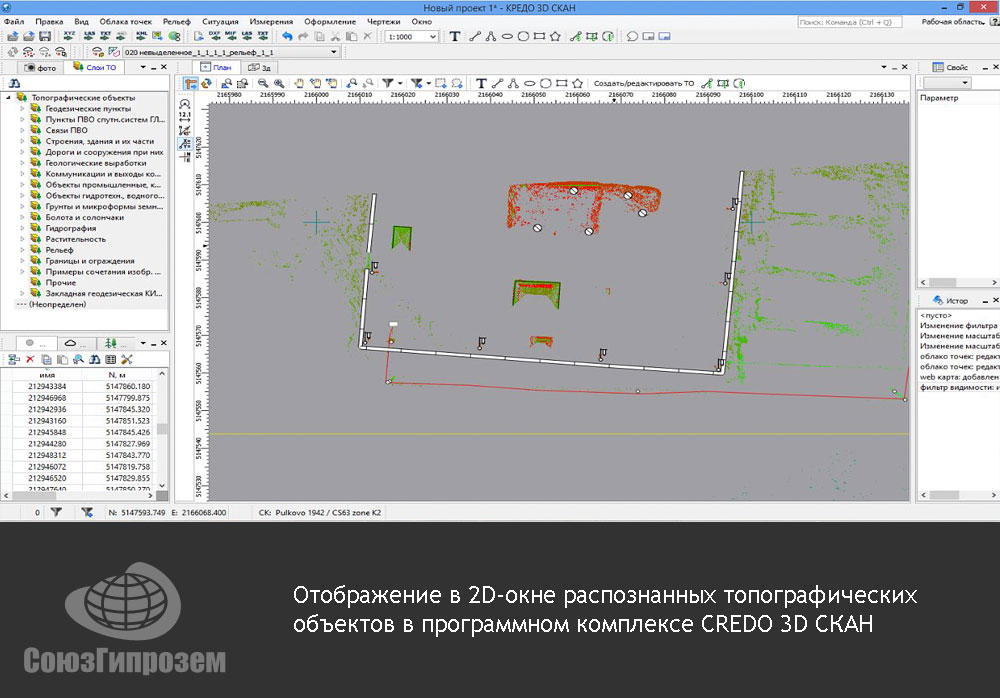
Task: Click the hand pan tool in the plan toolbar
Action: click(x=298, y=84)
